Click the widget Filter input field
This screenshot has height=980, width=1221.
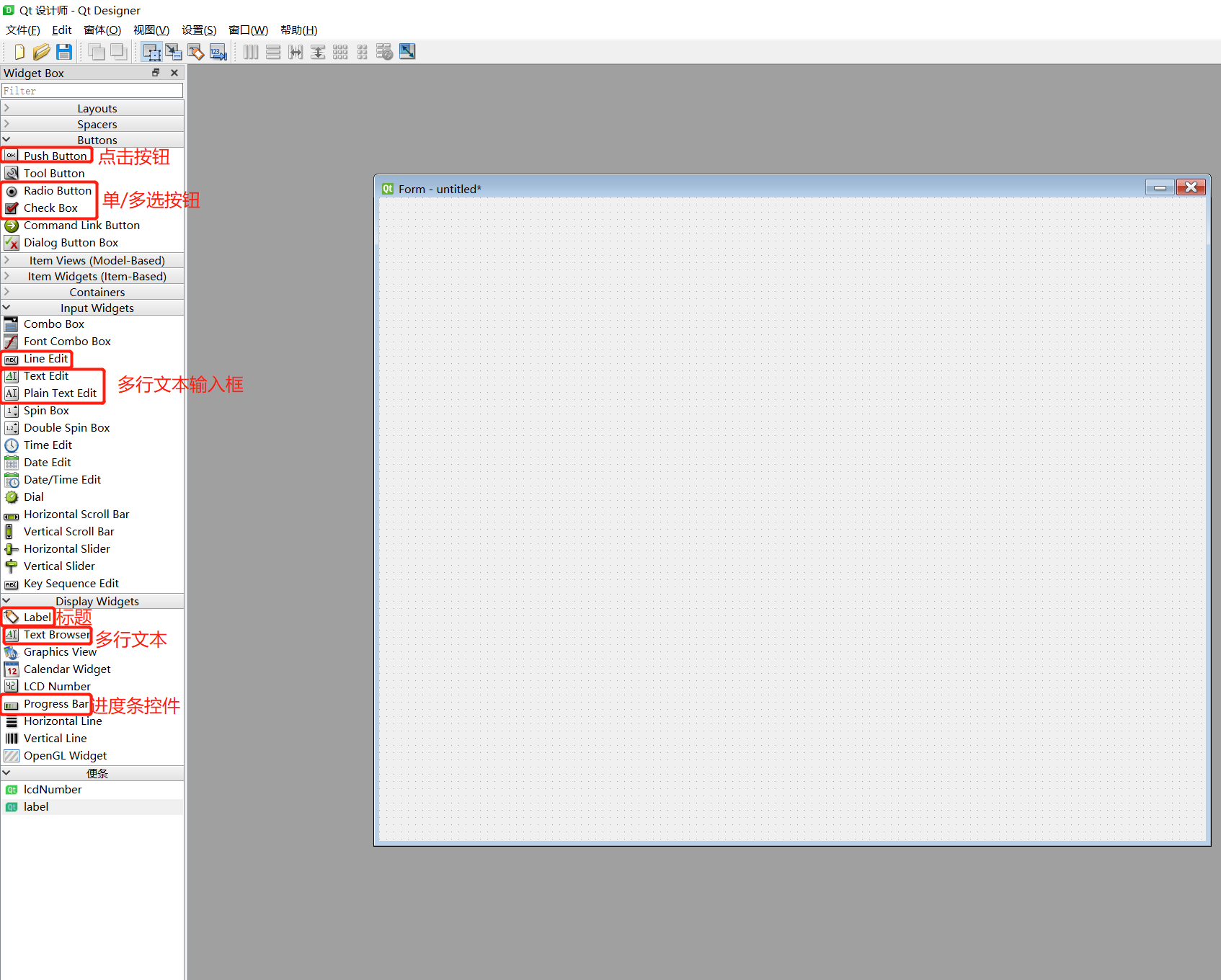point(92,90)
